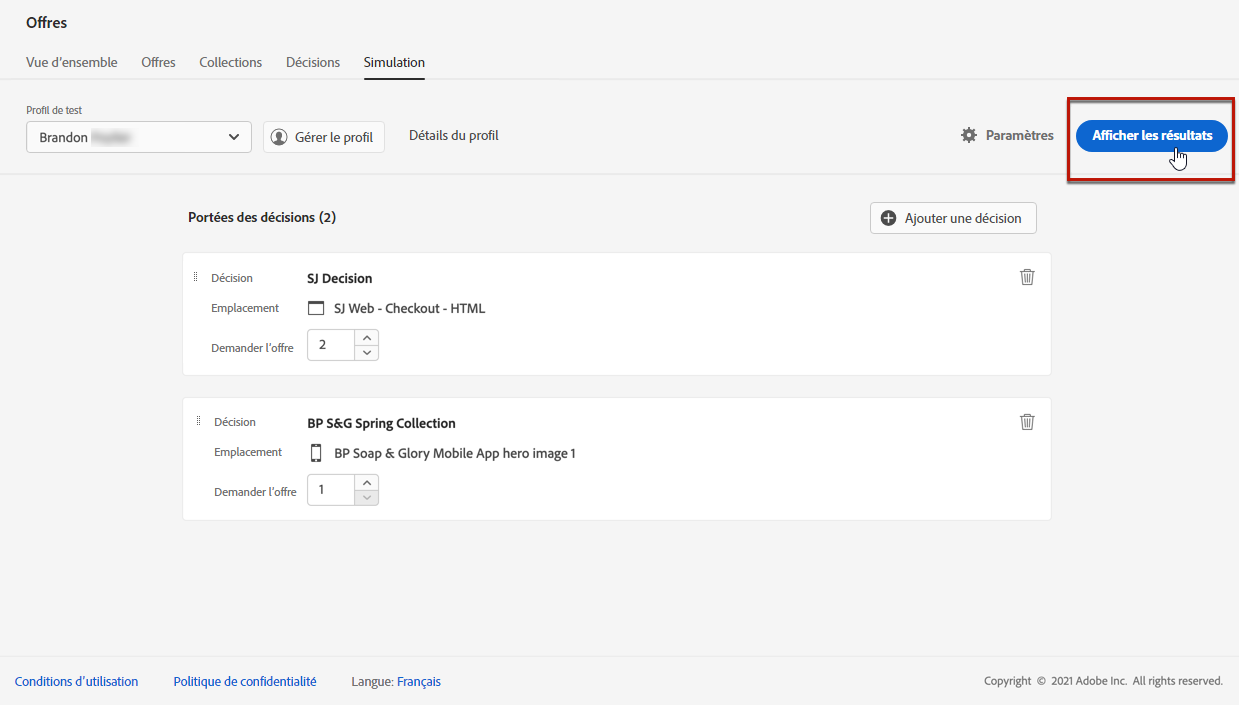Viewport: 1239px width, 705px height.
Task: Click the drag handle of BP S&G Spring Collection
Action: [x=198, y=421]
